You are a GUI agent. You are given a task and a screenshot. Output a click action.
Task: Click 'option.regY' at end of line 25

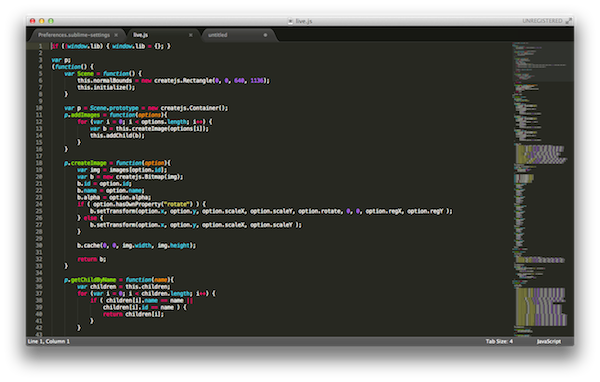point(425,211)
